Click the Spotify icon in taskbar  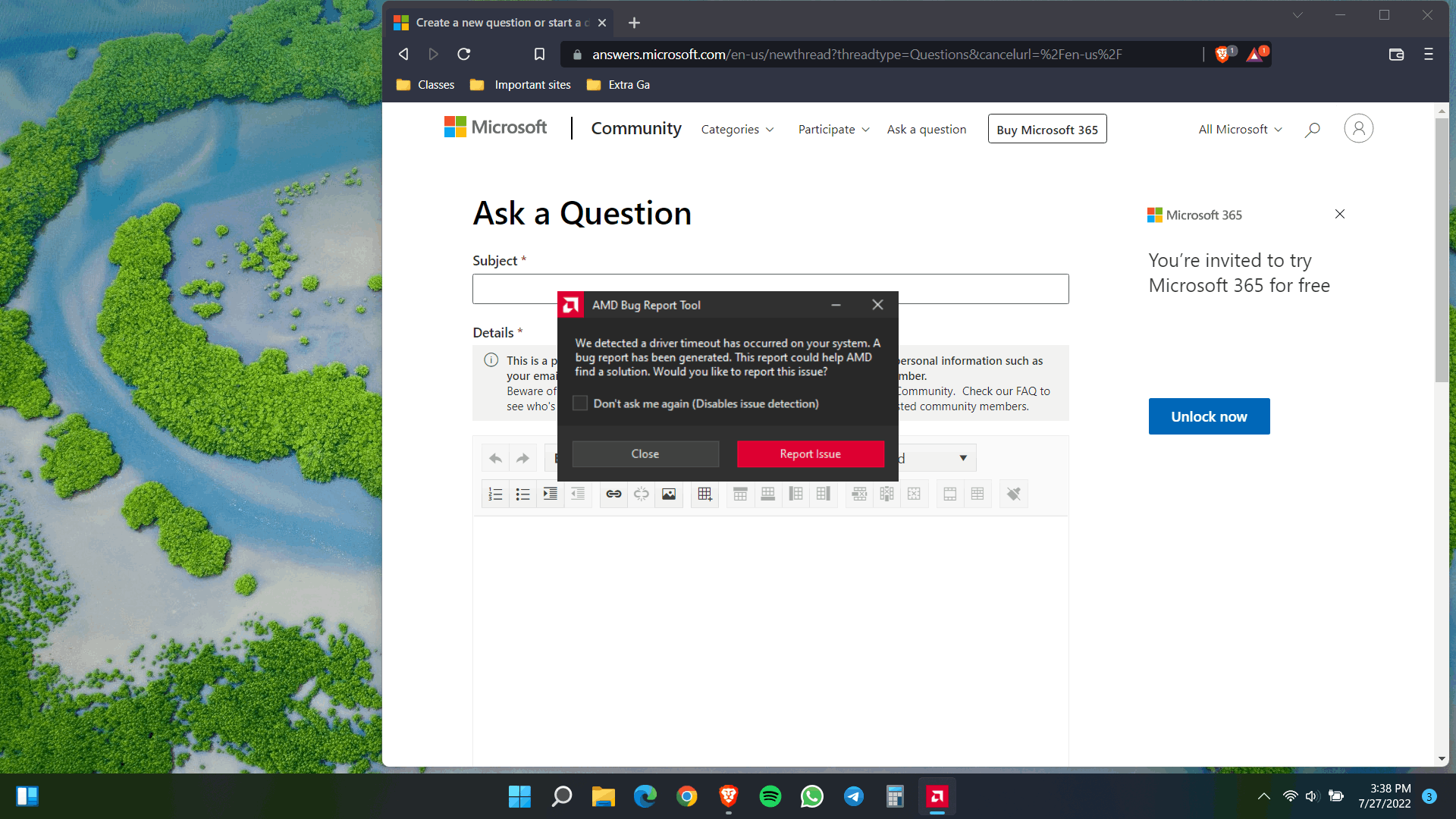click(x=770, y=797)
